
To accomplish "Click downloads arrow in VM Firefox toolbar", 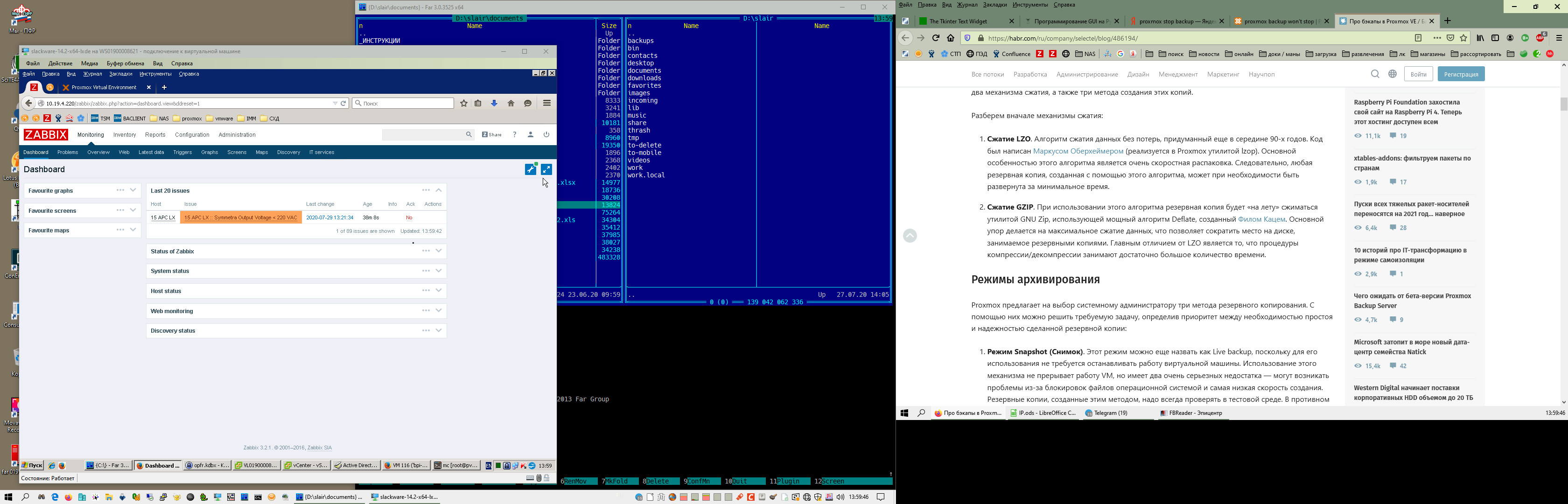I will click(x=494, y=104).
